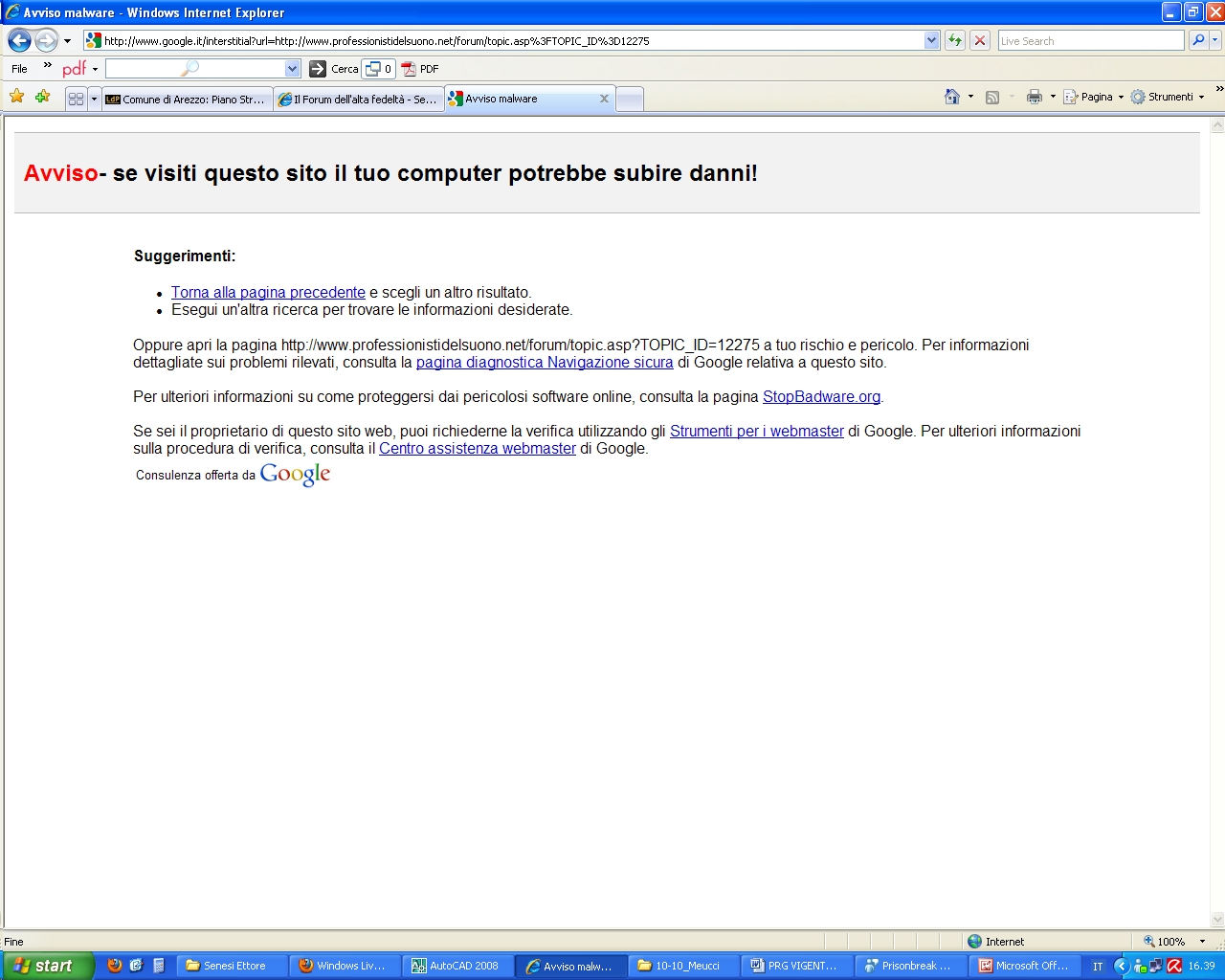Click the popup blocker counter button
Screen dimensions: 1225x980
378,69
